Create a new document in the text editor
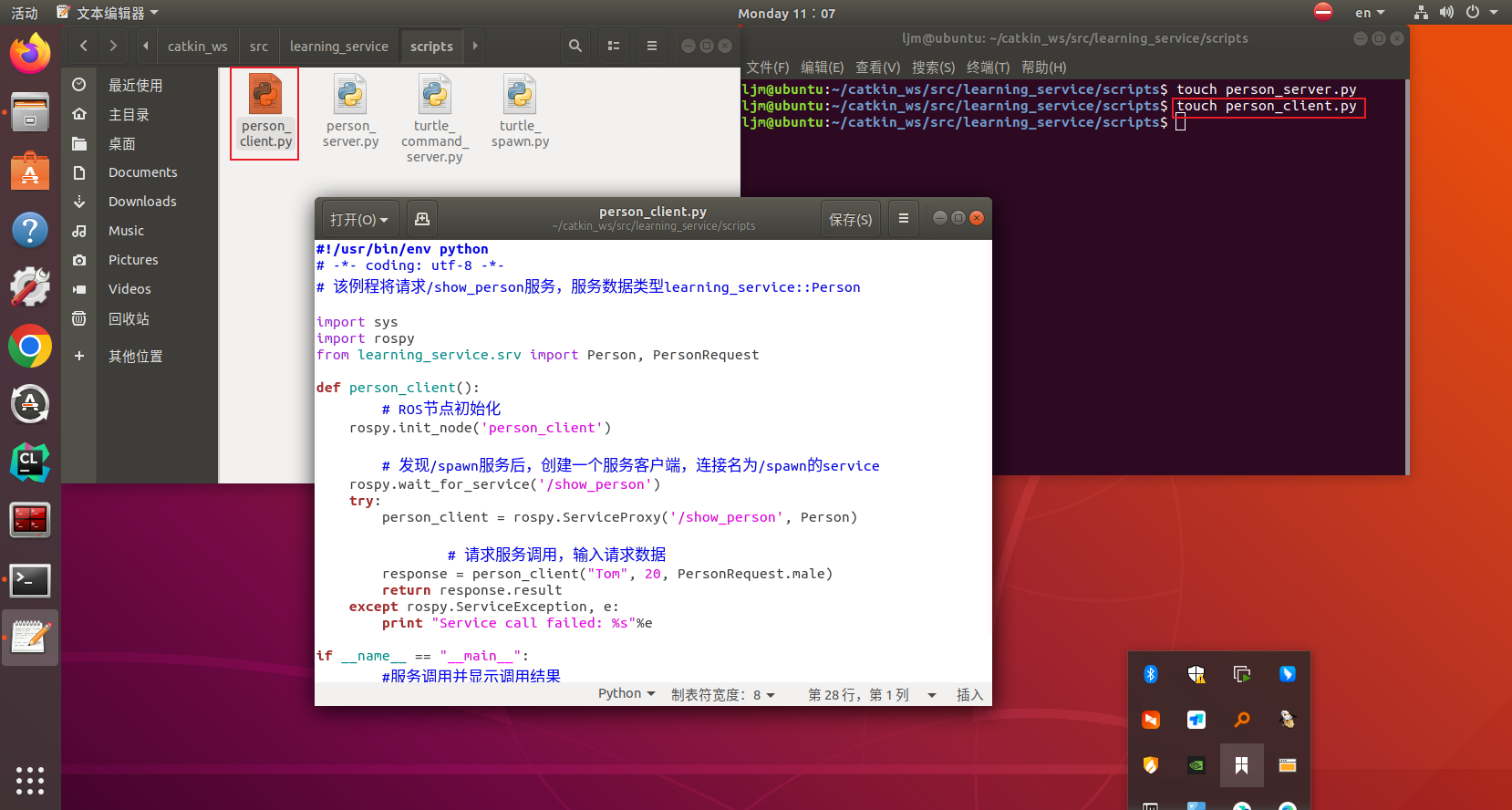Image resolution: width=1512 pixels, height=810 pixels. pos(422,219)
